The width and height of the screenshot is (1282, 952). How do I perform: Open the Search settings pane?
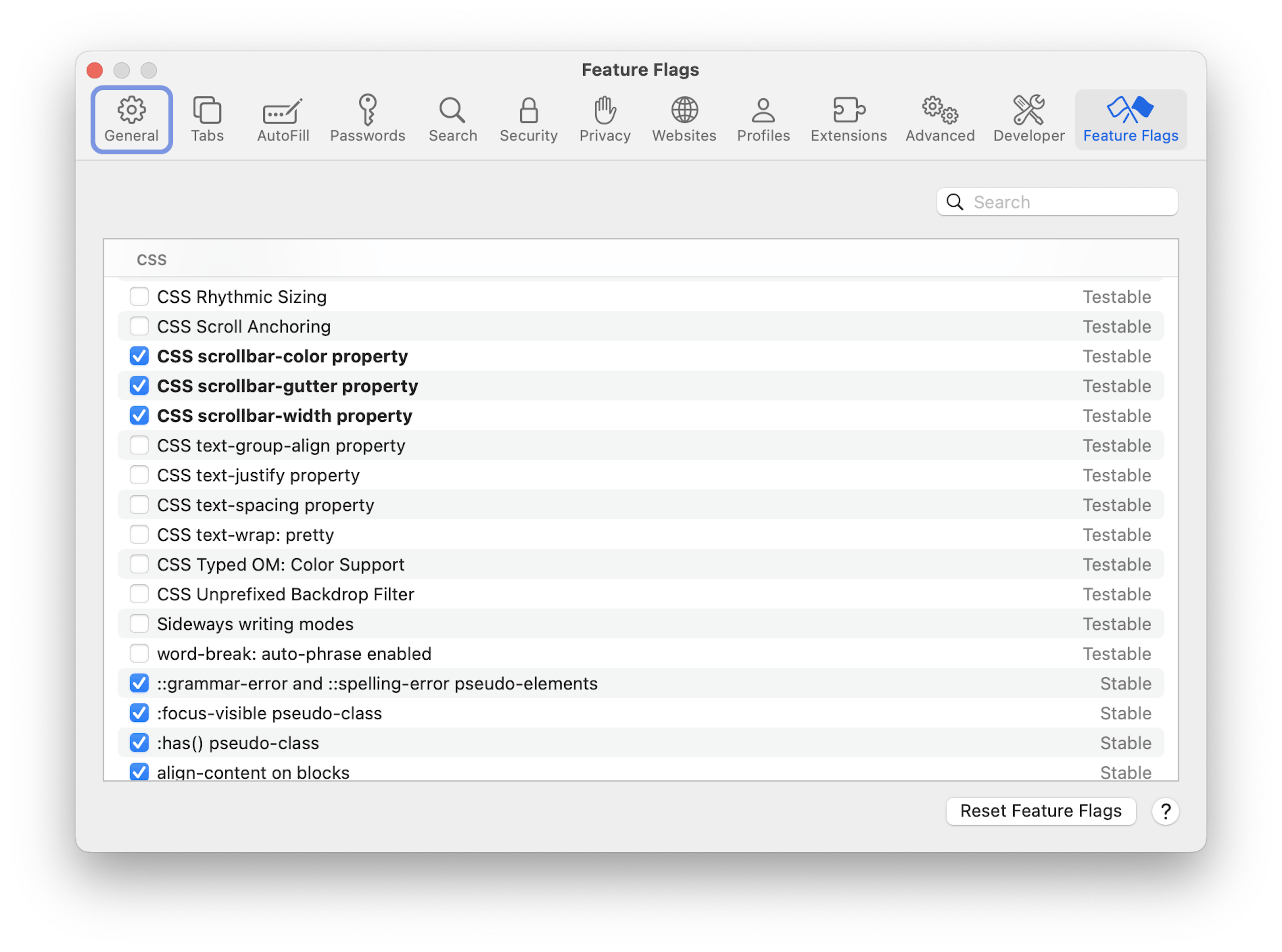pos(453,118)
